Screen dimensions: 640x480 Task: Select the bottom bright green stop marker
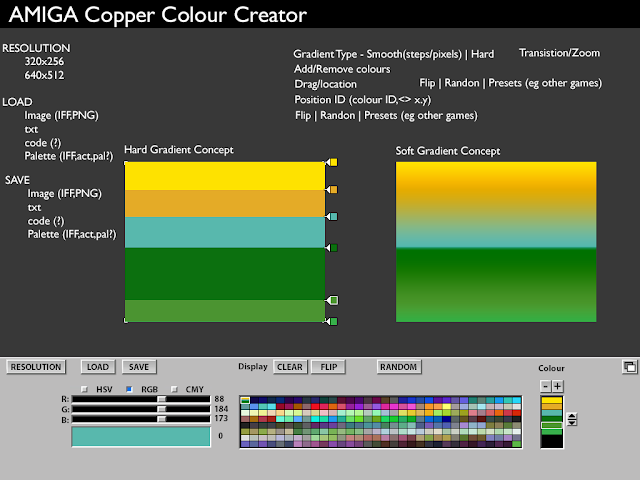coord(333,322)
